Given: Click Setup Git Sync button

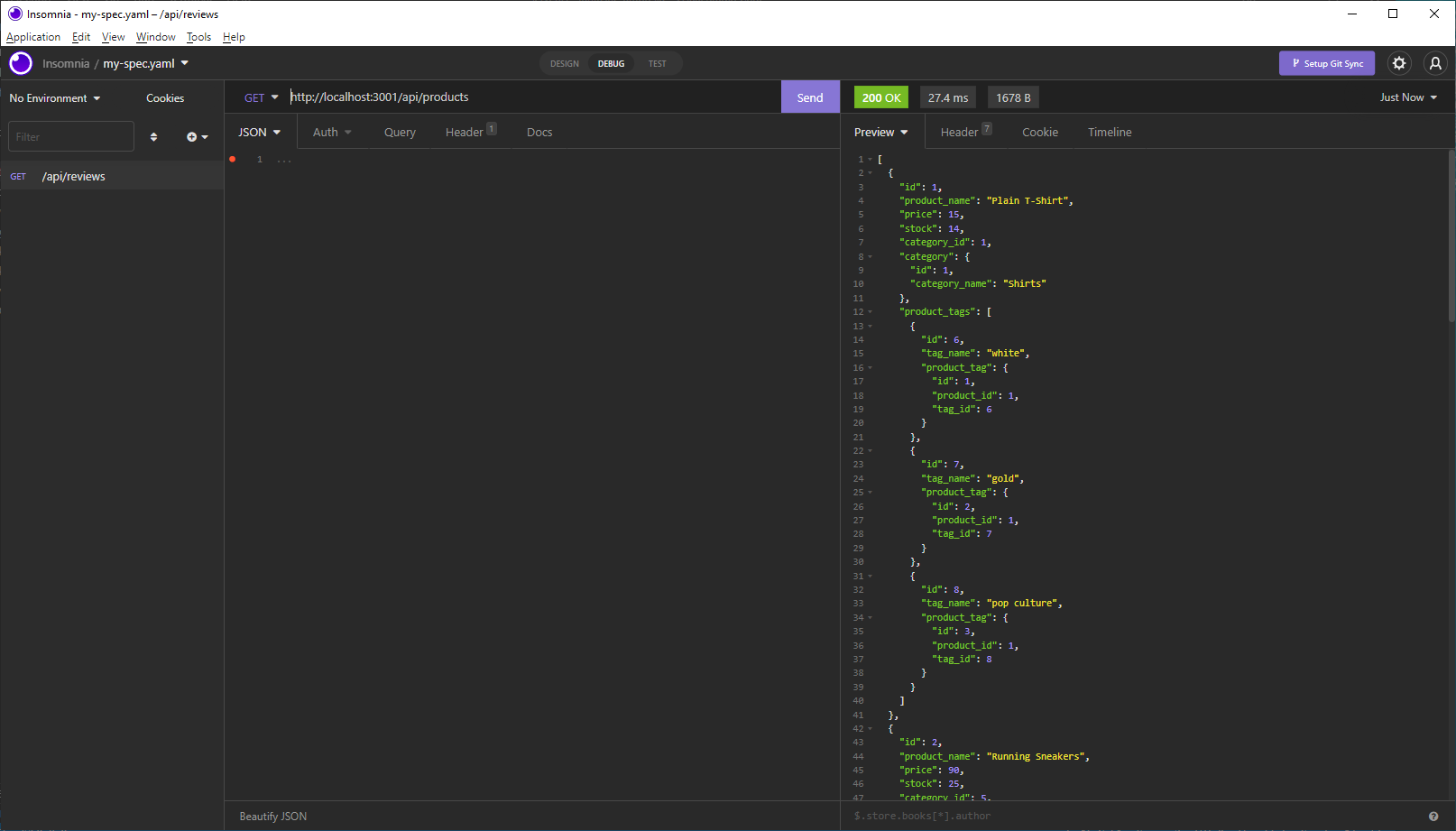Looking at the screenshot, I should [1327, 63].
